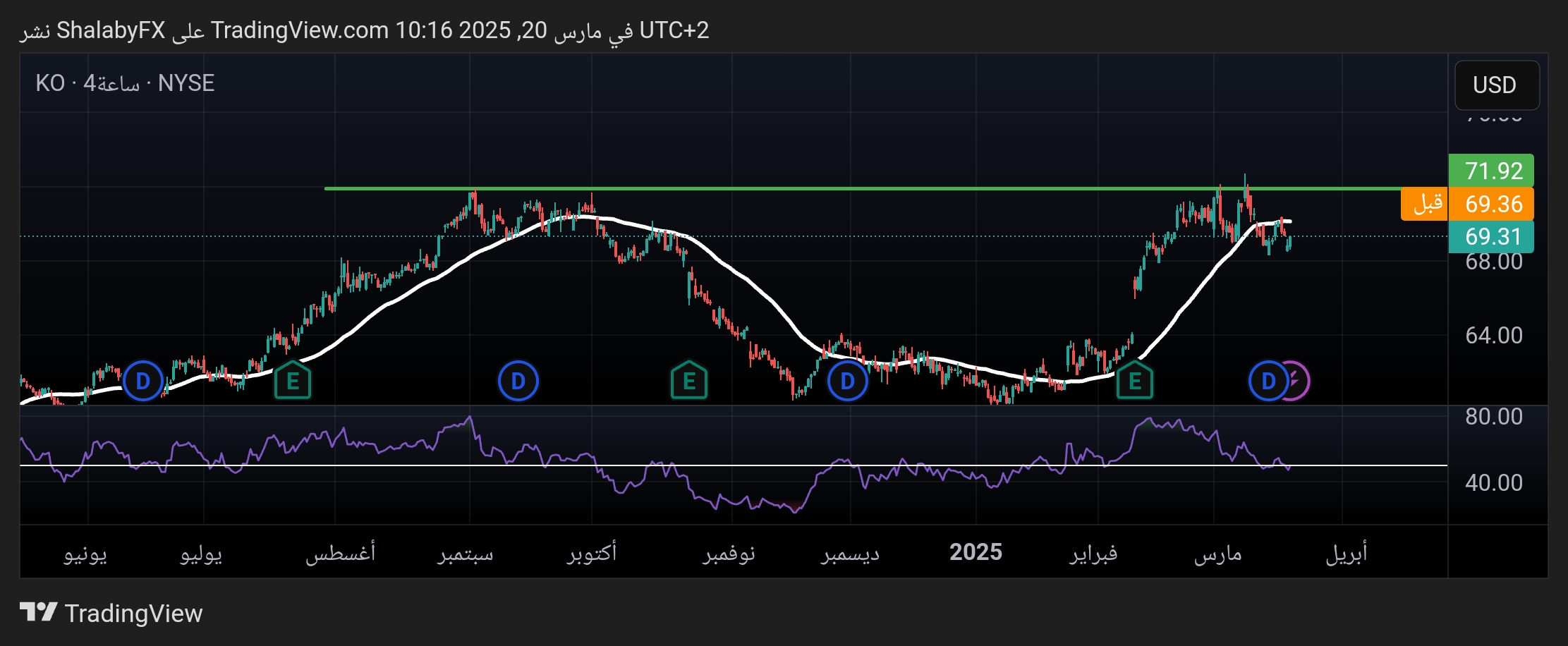Click the dividend D marker in December
This screenshot has width=1568, height=646.
tap(847, 381)
